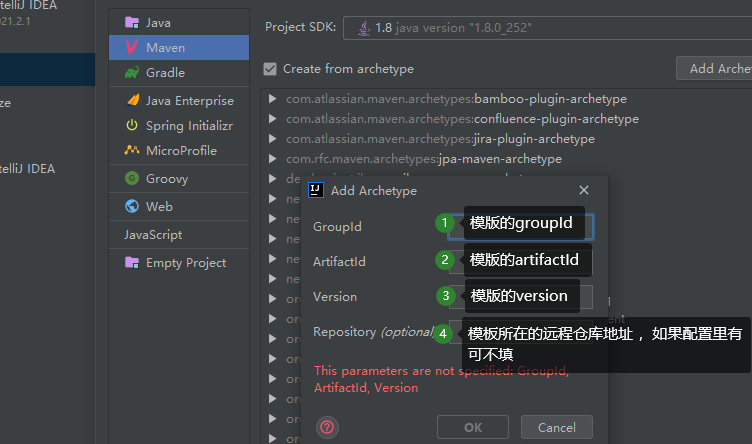The width and height of the screenshot is (752, 444).
Task: Click the Gradle elephant icon
Action: coord(132,72)
